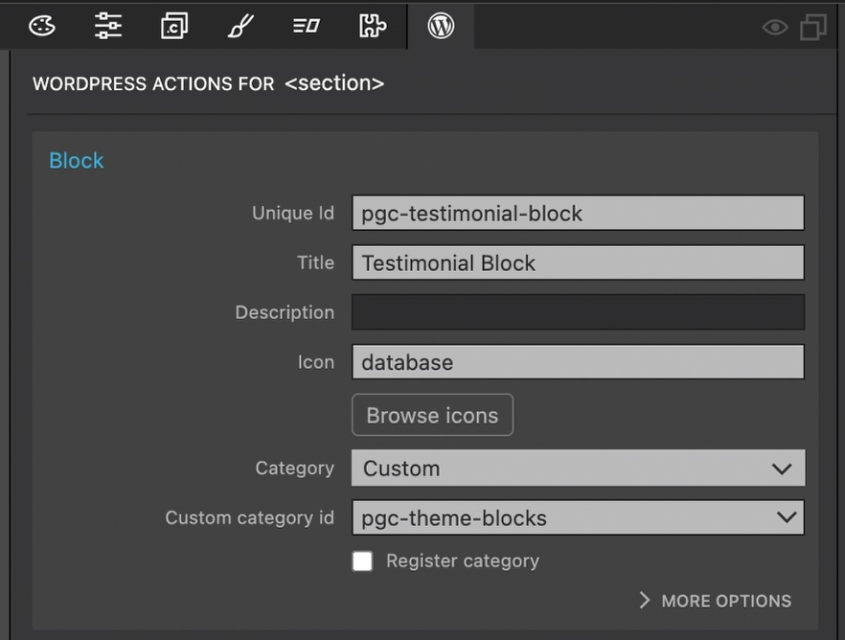Select the empty Description field
The image size is (845, 640).
[578, 312]
